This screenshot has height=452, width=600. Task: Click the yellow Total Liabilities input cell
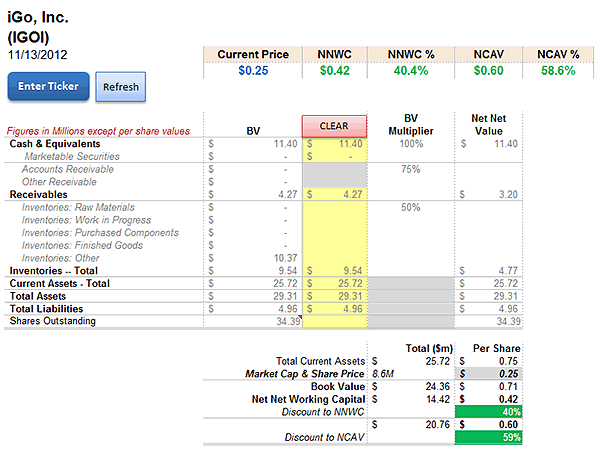point(335,309)
